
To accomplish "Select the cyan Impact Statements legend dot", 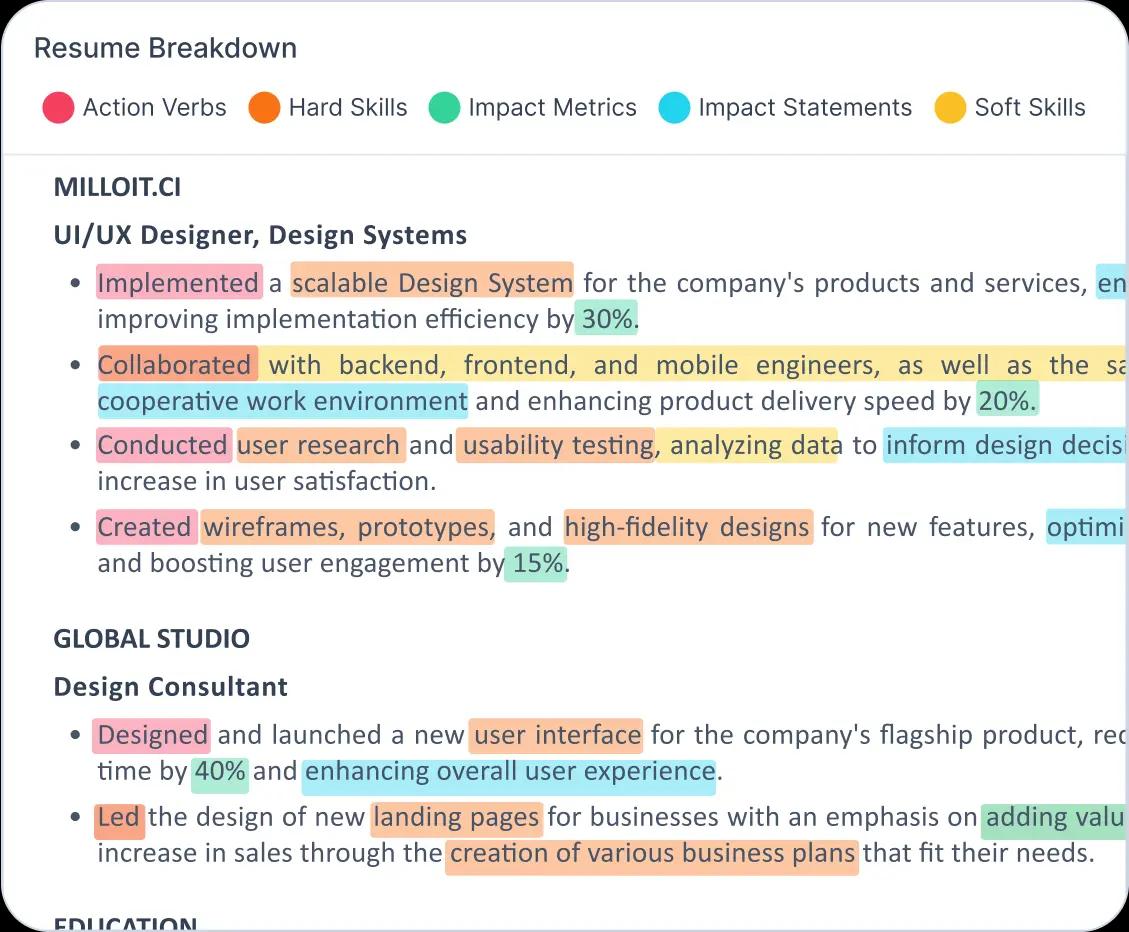I will (674, 108).
